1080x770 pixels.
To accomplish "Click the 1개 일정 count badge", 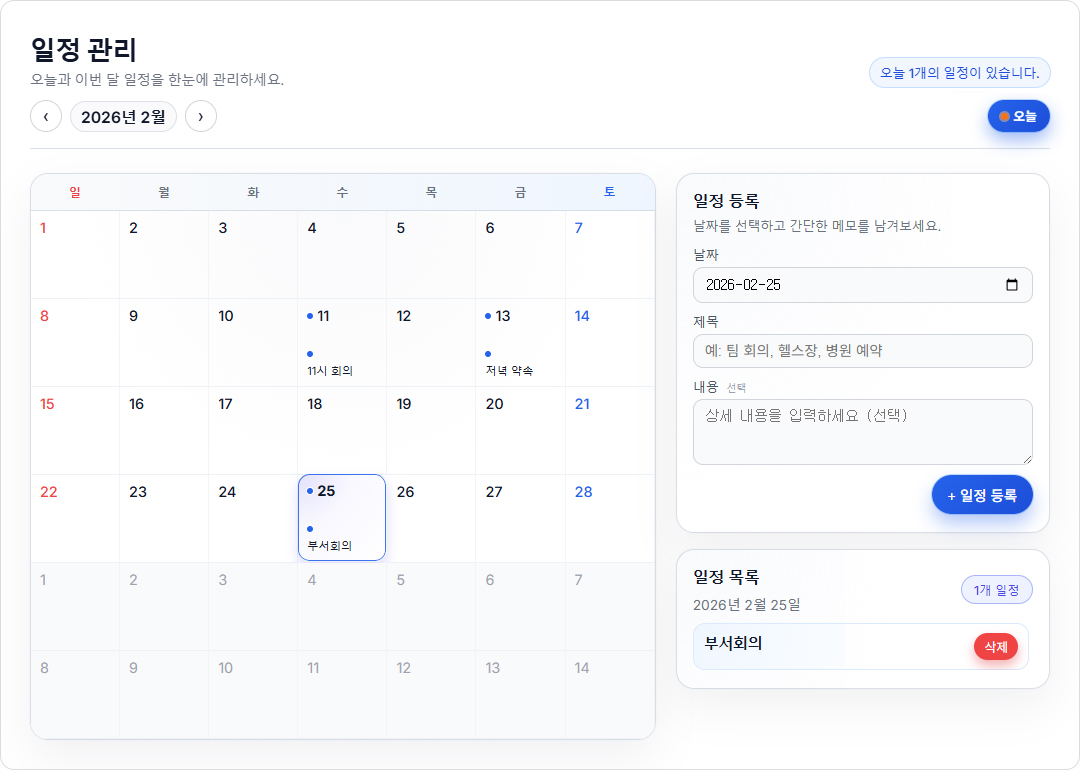I will pos(996,590).
